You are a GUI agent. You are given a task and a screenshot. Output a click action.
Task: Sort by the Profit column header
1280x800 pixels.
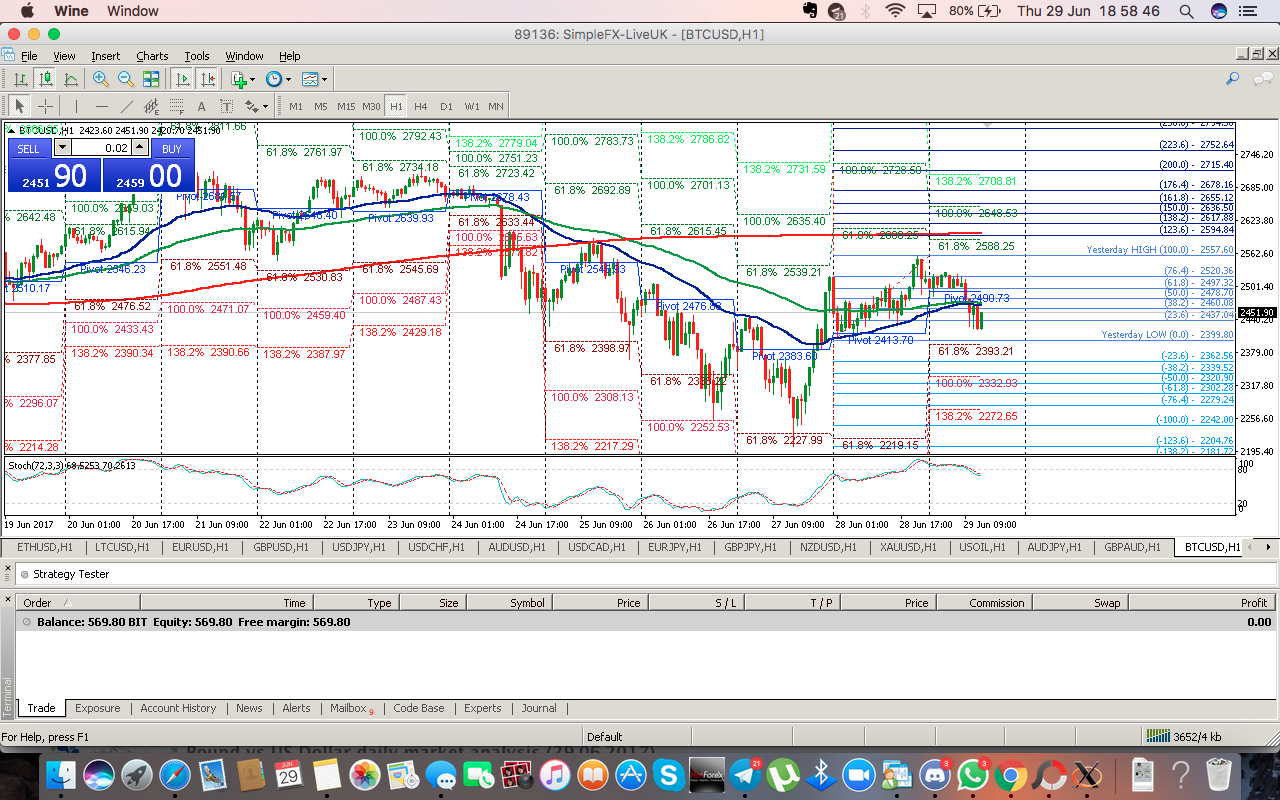1201,602
